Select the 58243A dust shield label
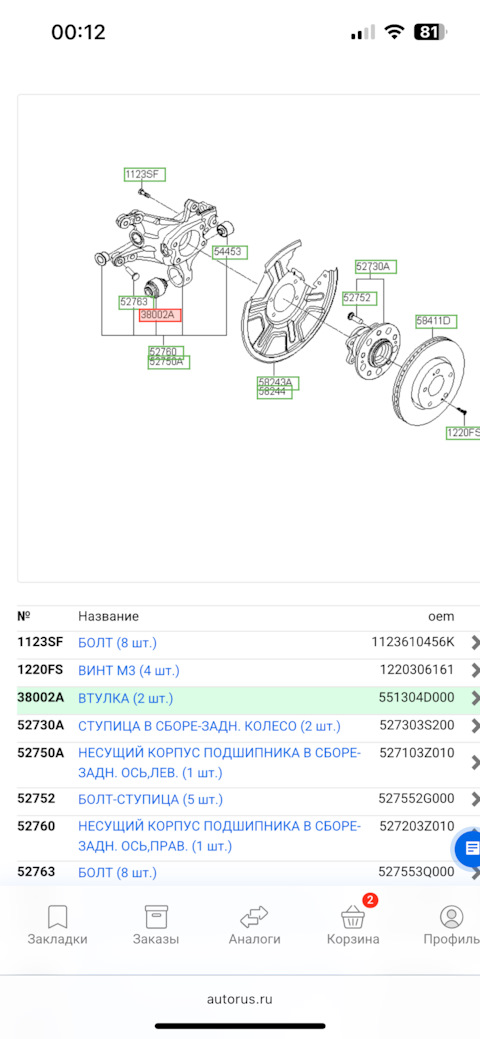Viewport: 480px width, 1039px height. [x=278, y=383]
